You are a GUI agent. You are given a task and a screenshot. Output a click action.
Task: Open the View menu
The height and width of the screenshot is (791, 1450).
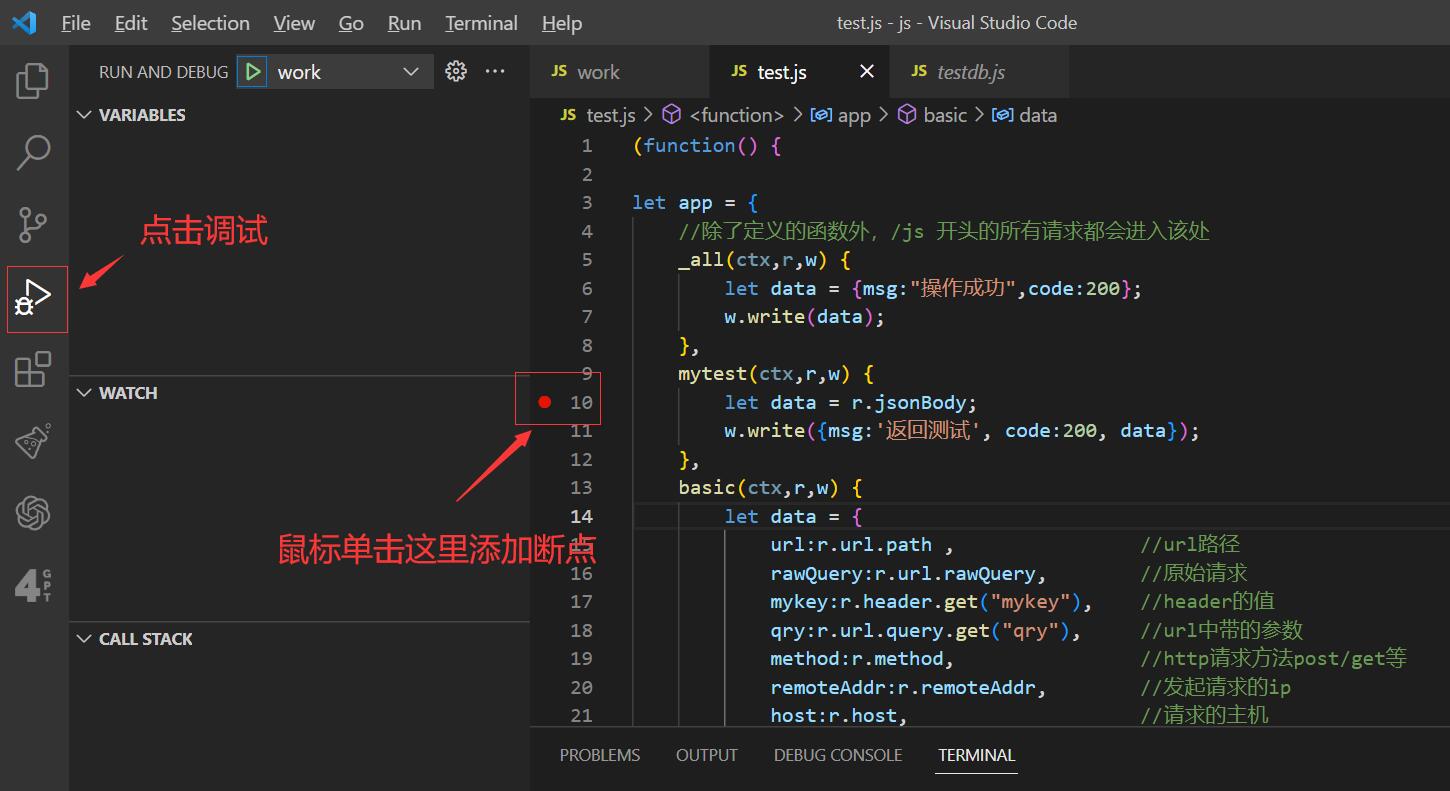[294, 23]
